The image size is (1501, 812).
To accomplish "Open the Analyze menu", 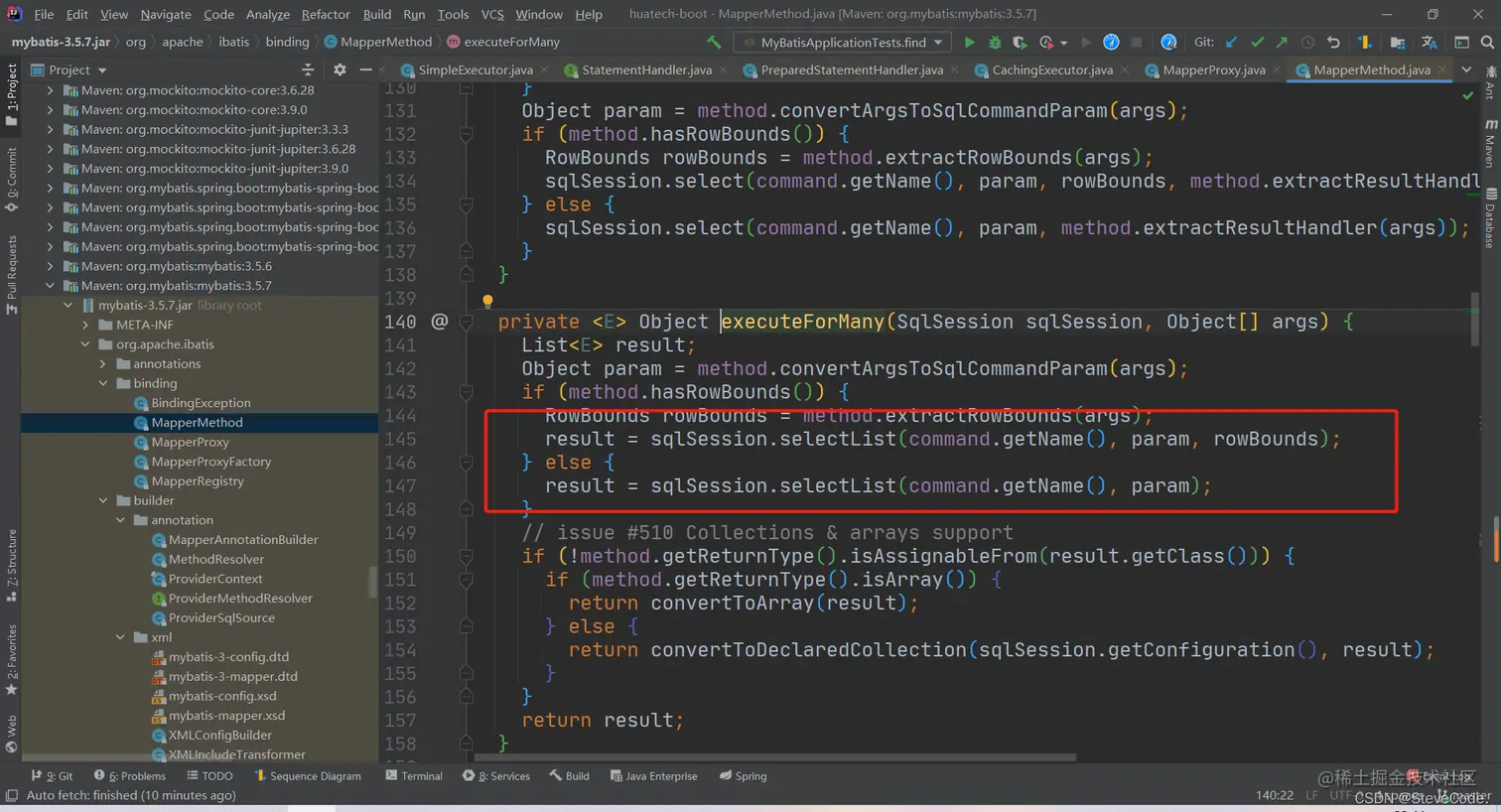I will coord(268,14).
